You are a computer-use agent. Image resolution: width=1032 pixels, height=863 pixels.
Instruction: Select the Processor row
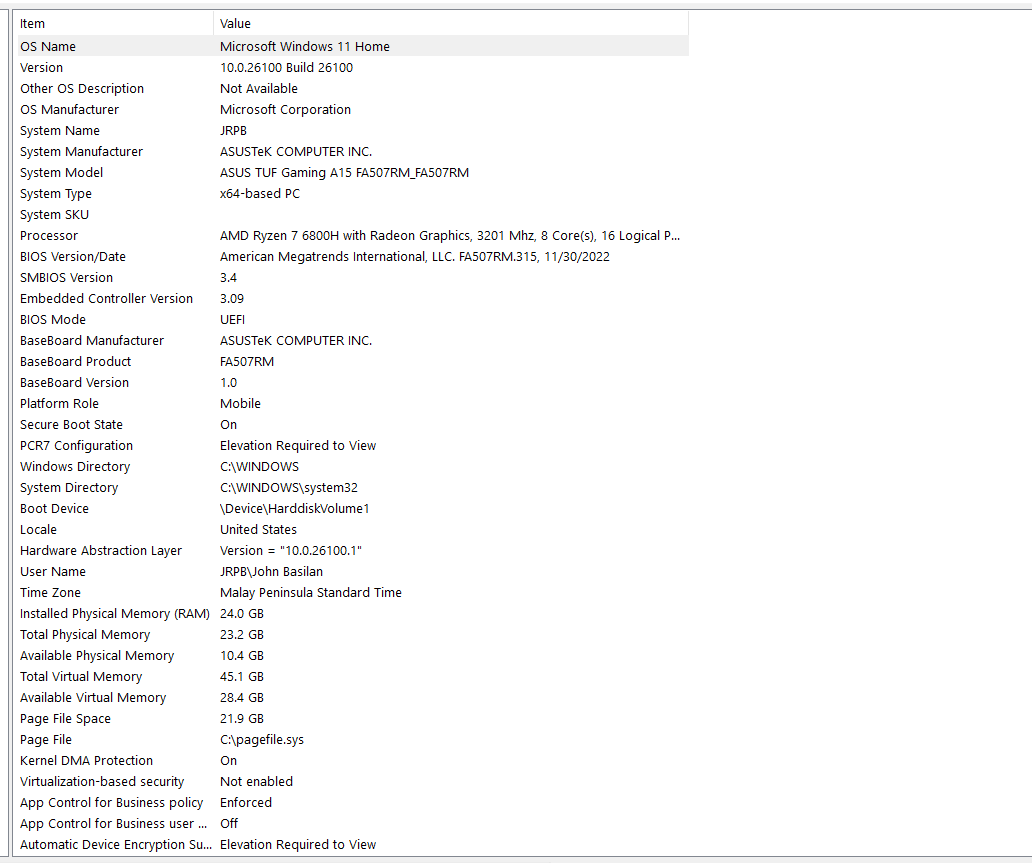pos(351,236)
